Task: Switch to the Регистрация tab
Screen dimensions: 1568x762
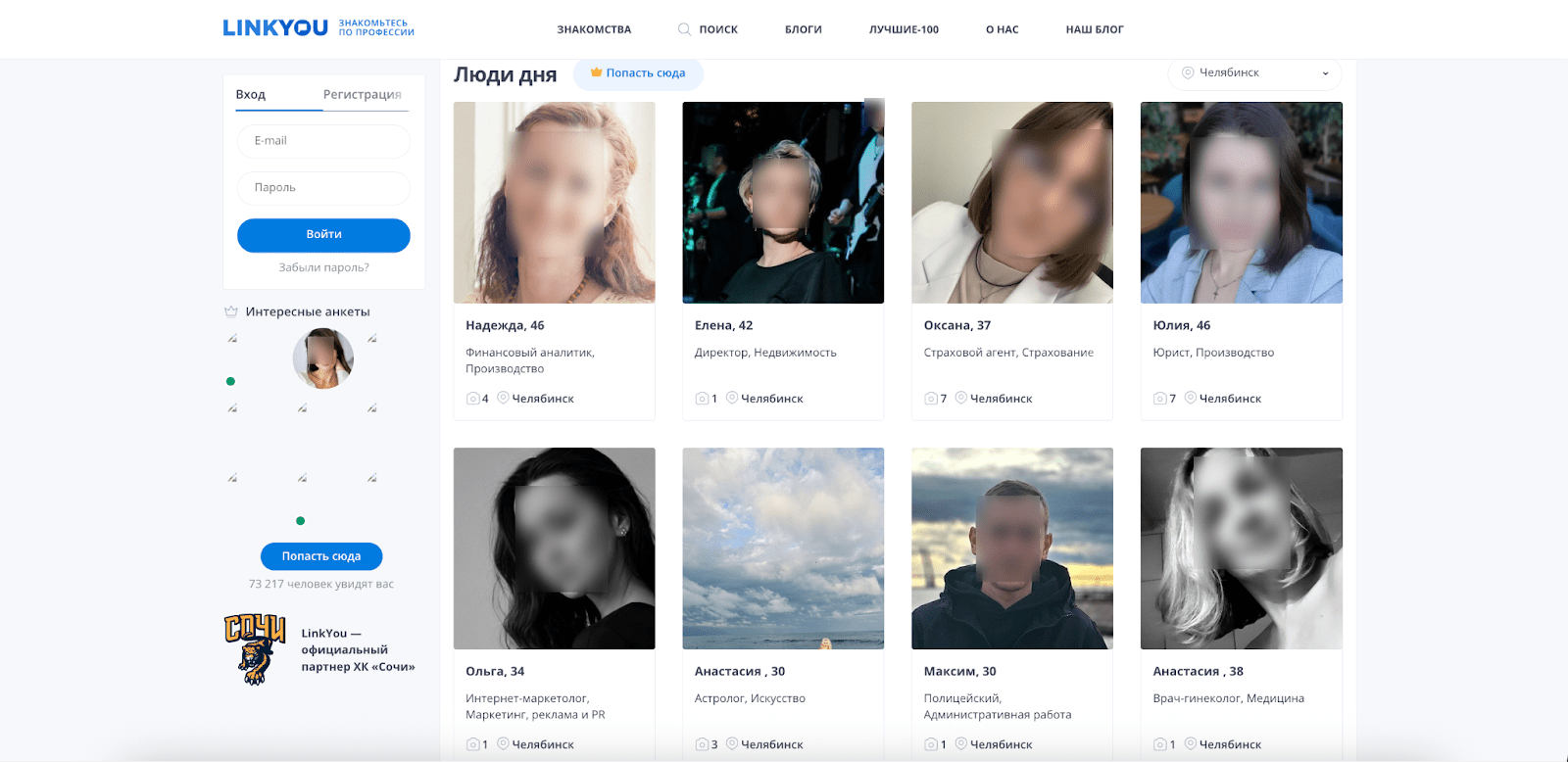Action: pos(362,94)
